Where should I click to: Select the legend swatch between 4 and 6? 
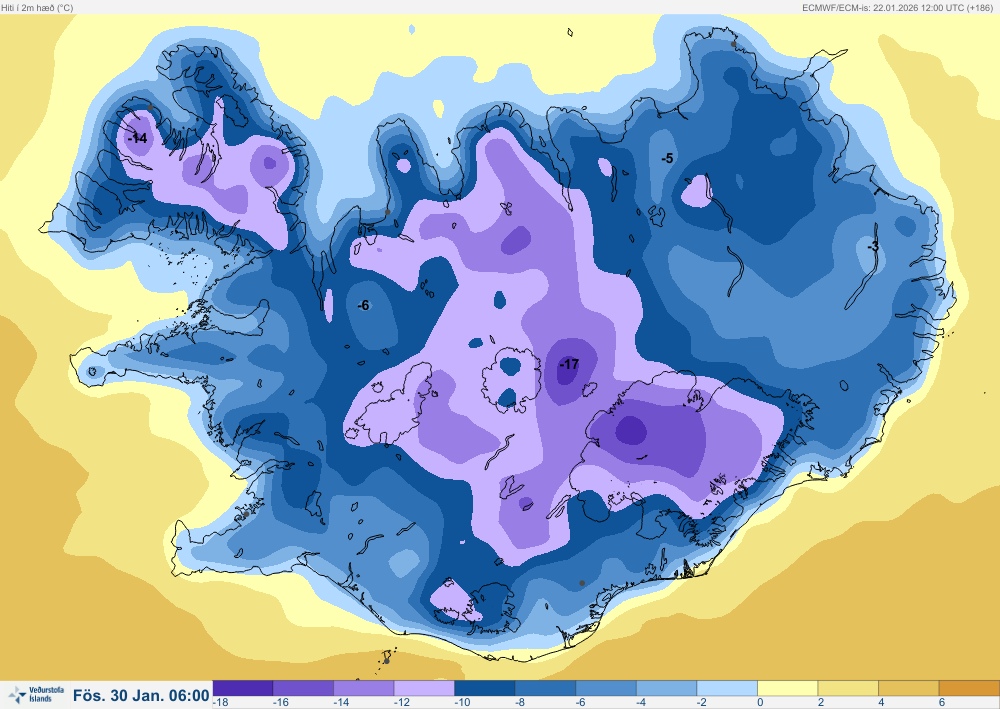click(909, 688)
